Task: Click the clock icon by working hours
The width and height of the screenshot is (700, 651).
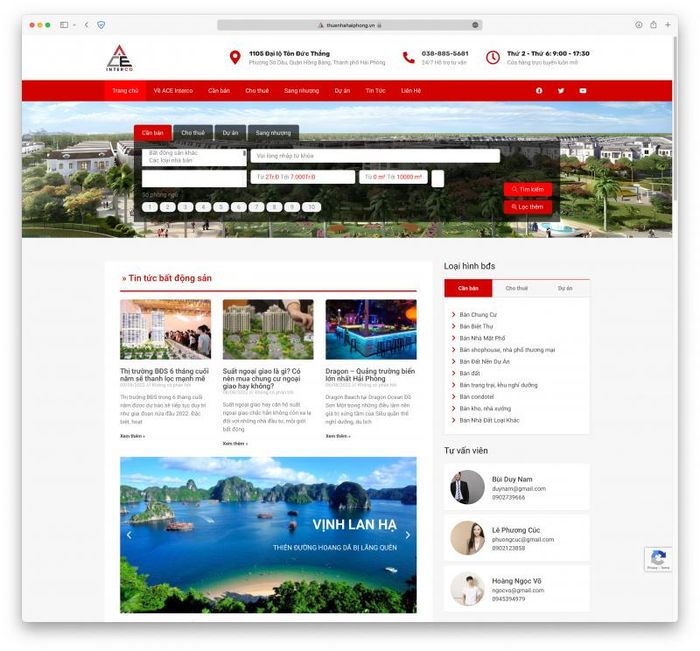Action: (493, 58)
